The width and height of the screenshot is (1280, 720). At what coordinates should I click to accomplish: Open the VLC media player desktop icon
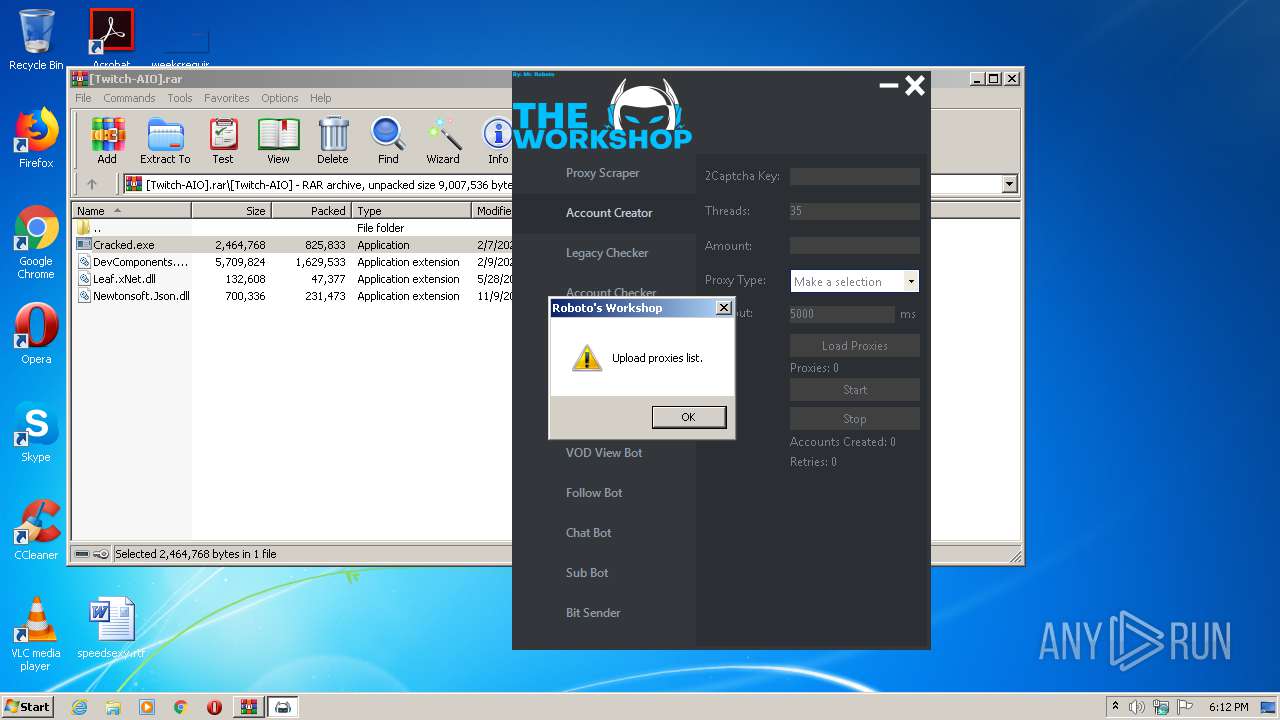coord(36,634)
